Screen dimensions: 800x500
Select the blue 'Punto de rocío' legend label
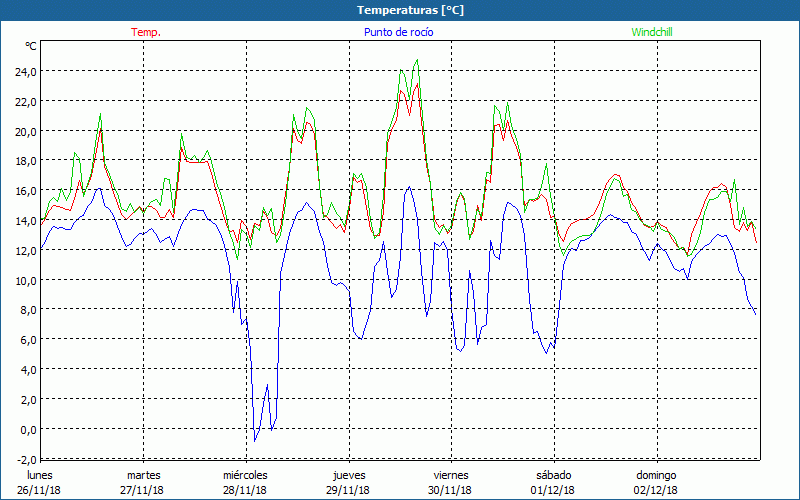[x=398, y=32]
